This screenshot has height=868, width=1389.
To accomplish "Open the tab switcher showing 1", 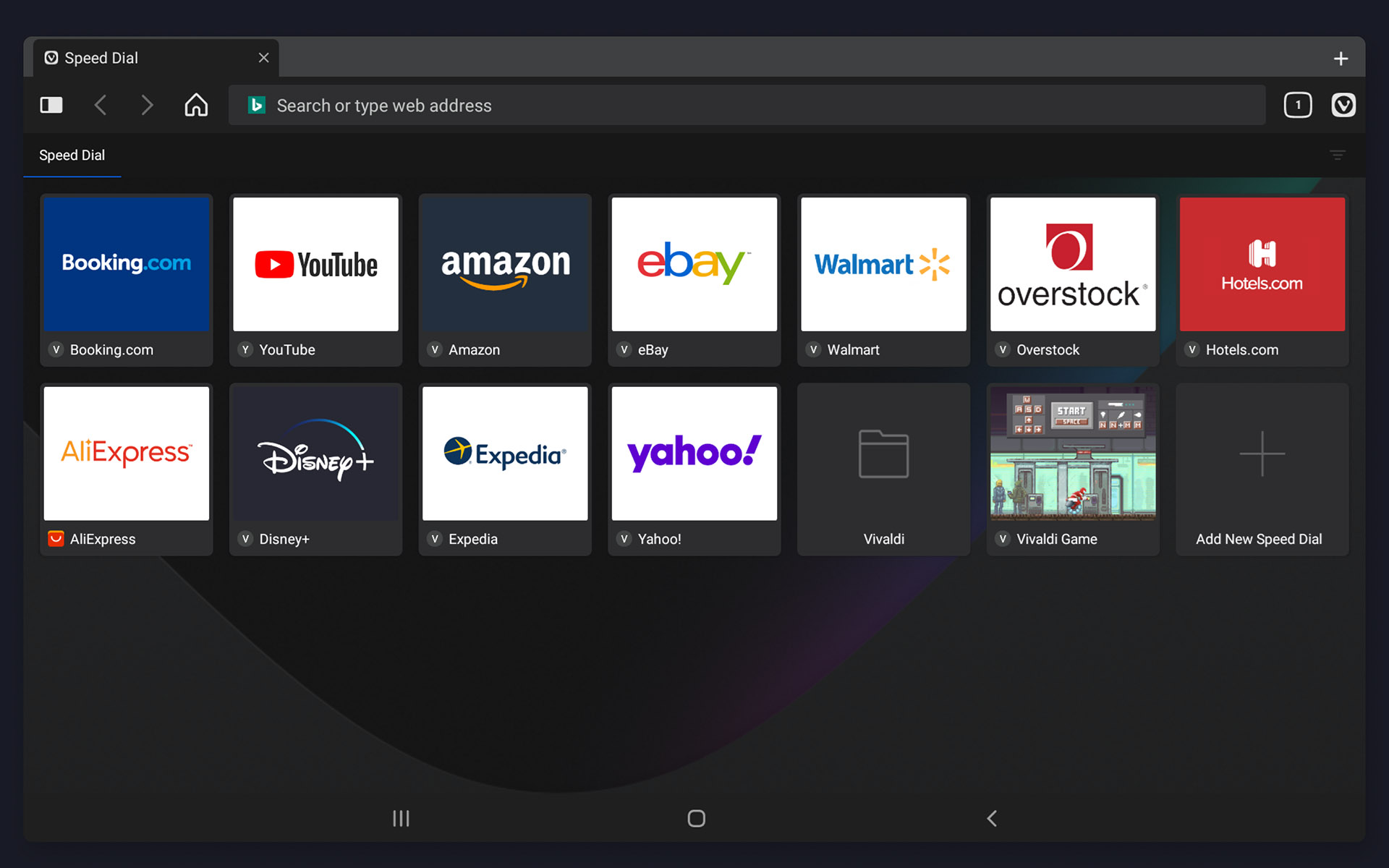I will click(x=1298, y=106).
